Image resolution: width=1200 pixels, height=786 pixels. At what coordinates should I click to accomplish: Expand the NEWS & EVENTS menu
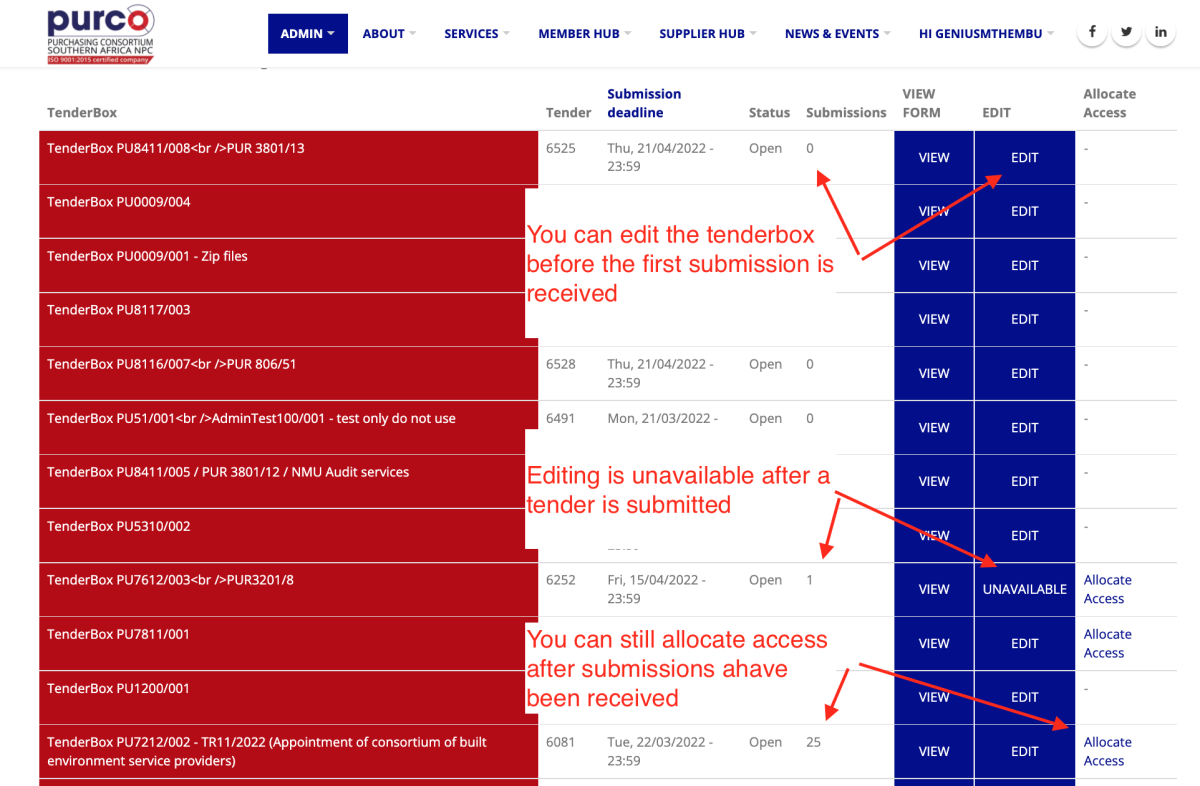[x=837, y=34]
